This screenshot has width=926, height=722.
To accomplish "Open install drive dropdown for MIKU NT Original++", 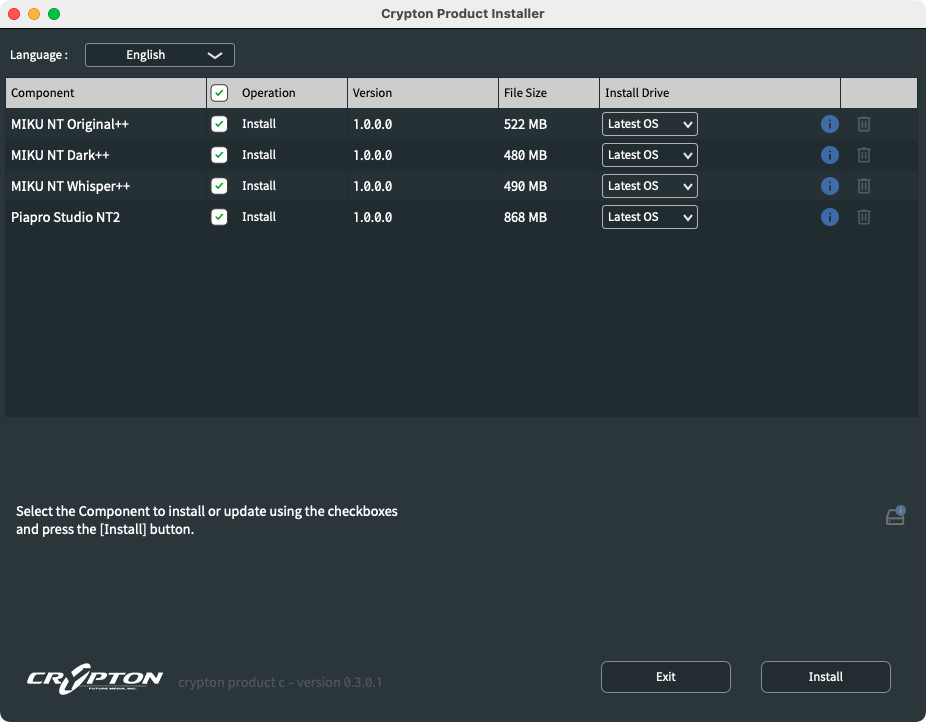I will tap(649, 124).
